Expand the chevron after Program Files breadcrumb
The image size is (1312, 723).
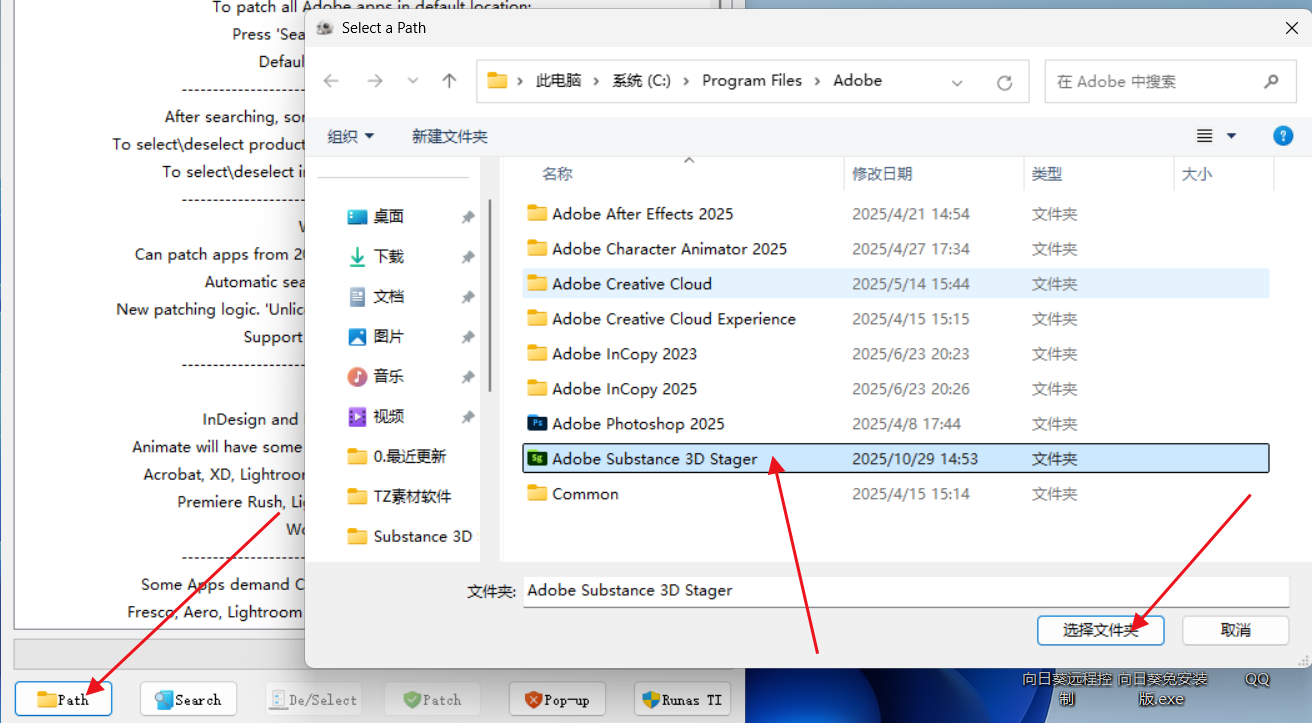click(818, 81)
